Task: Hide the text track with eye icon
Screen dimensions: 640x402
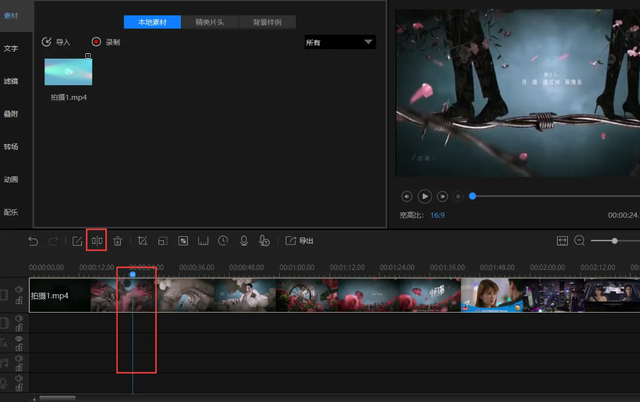Action: click(19, 339)
